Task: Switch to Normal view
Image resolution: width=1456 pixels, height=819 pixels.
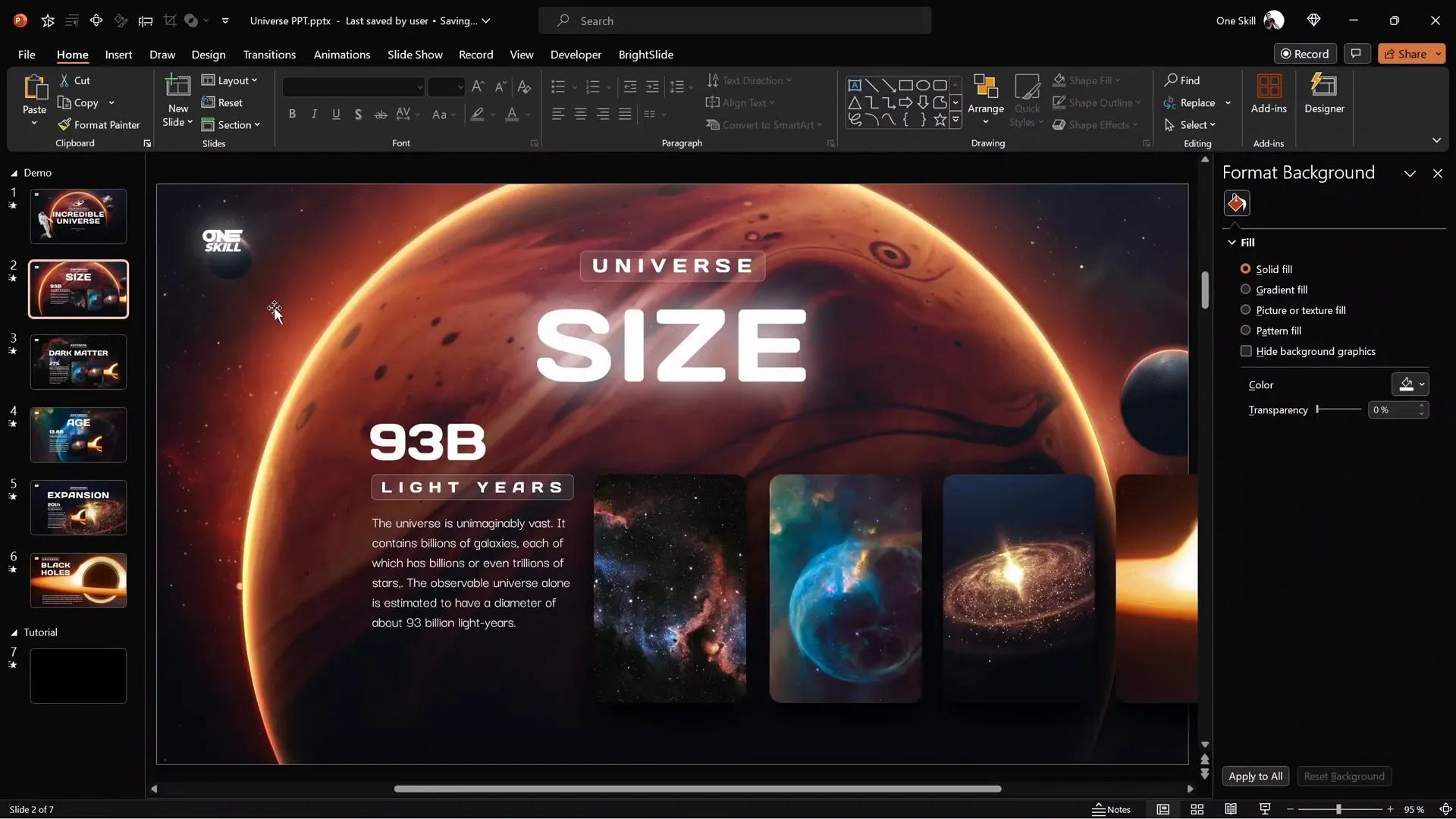Action: pyautogui.click(x=1163, y=809)
